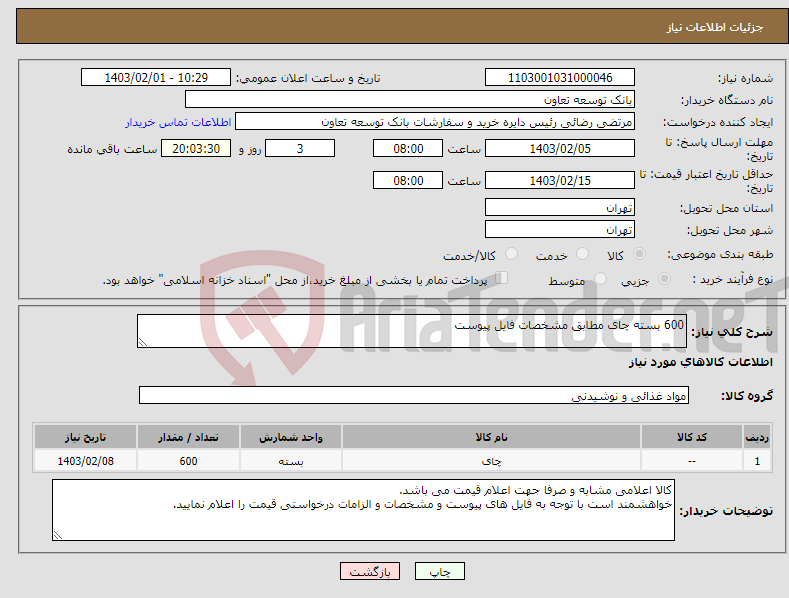Click the چای item name cell
The image size is (789, 598).
pyautogui.click(x=492, y=461)
